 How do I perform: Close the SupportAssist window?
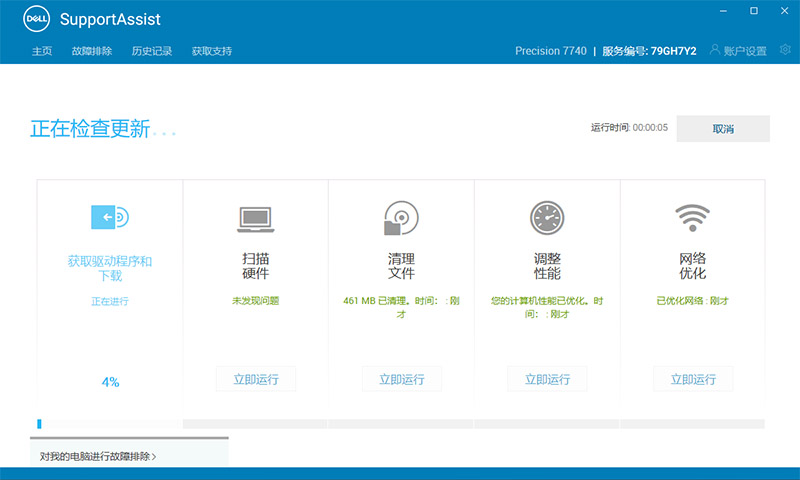[784, 11]
